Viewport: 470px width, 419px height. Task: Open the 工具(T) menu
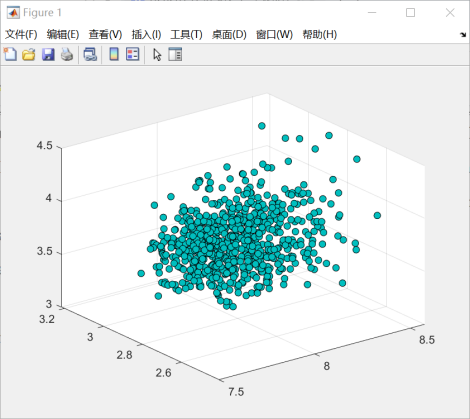[186, 34]
